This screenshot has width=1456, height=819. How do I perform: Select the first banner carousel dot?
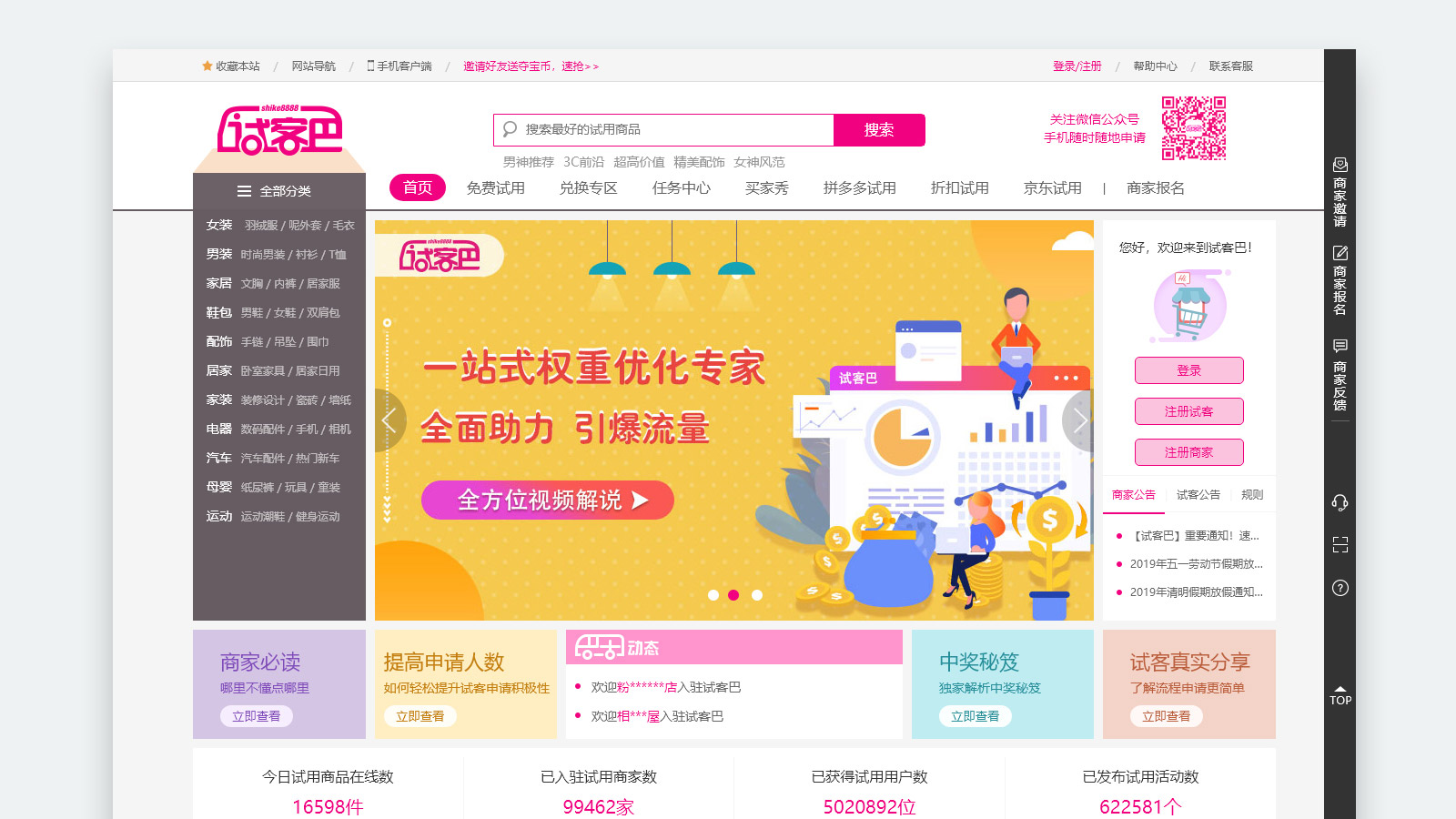coord(713,595)
